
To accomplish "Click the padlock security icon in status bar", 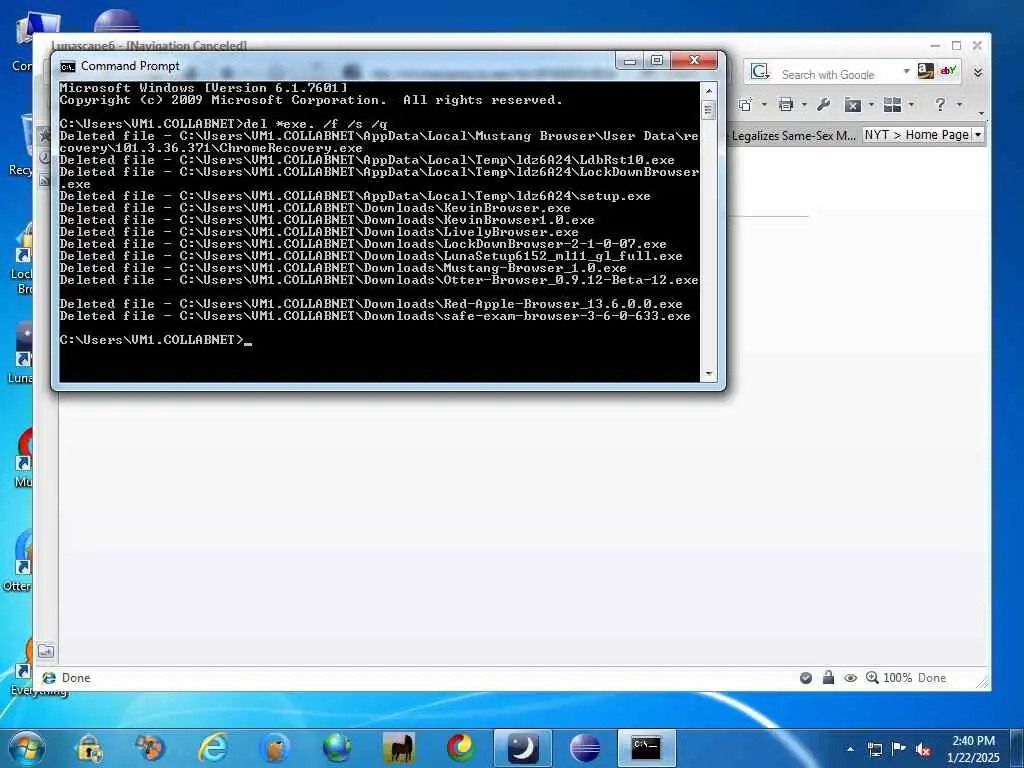I will pos(828,677).
